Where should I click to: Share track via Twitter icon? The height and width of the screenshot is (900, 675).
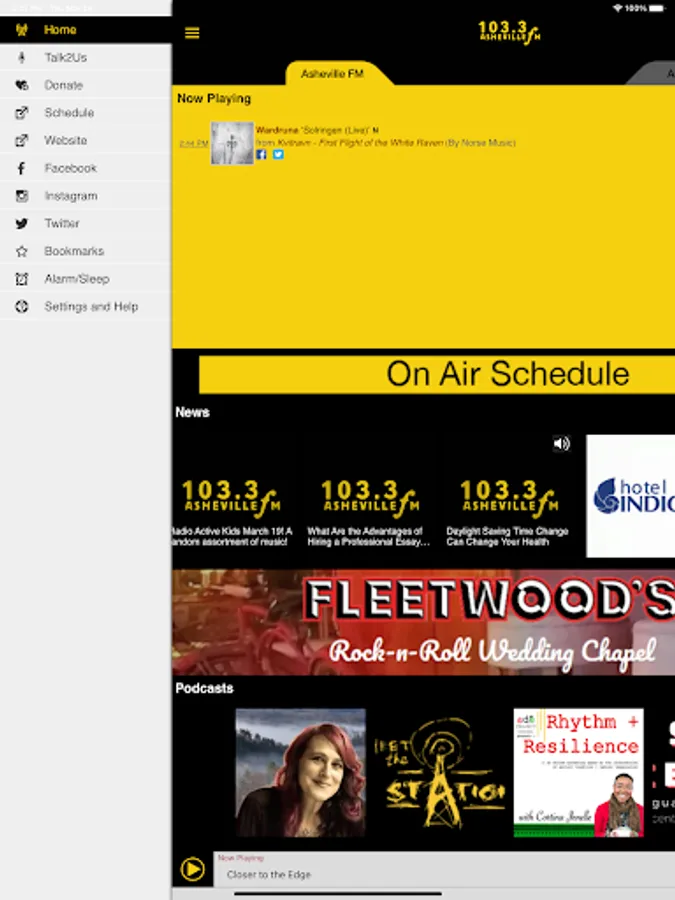click(x=278, y=154)
